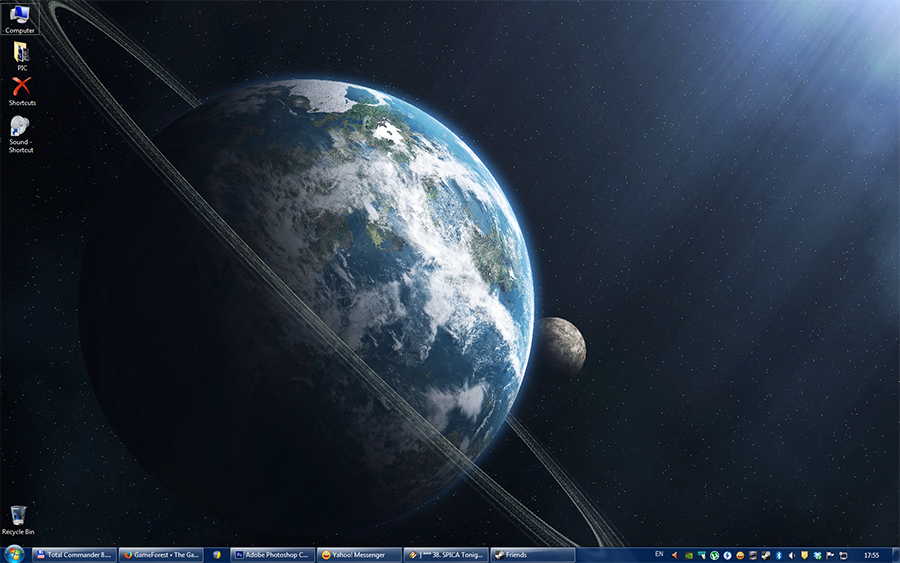The image size is (900, 563).
Task: Click the network connection tray icon
Action: [843, 556]
